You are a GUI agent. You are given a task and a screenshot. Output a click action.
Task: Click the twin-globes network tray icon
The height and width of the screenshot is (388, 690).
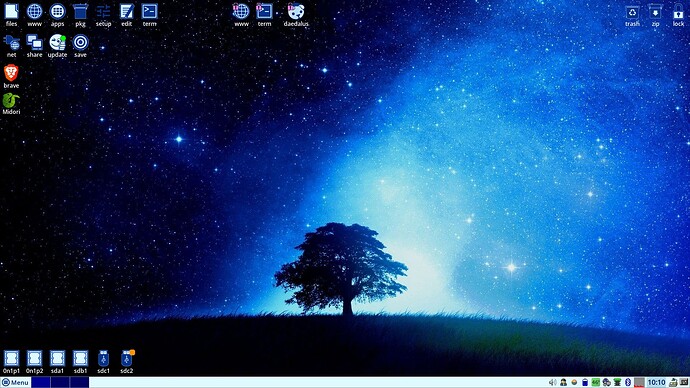(606, 382)
